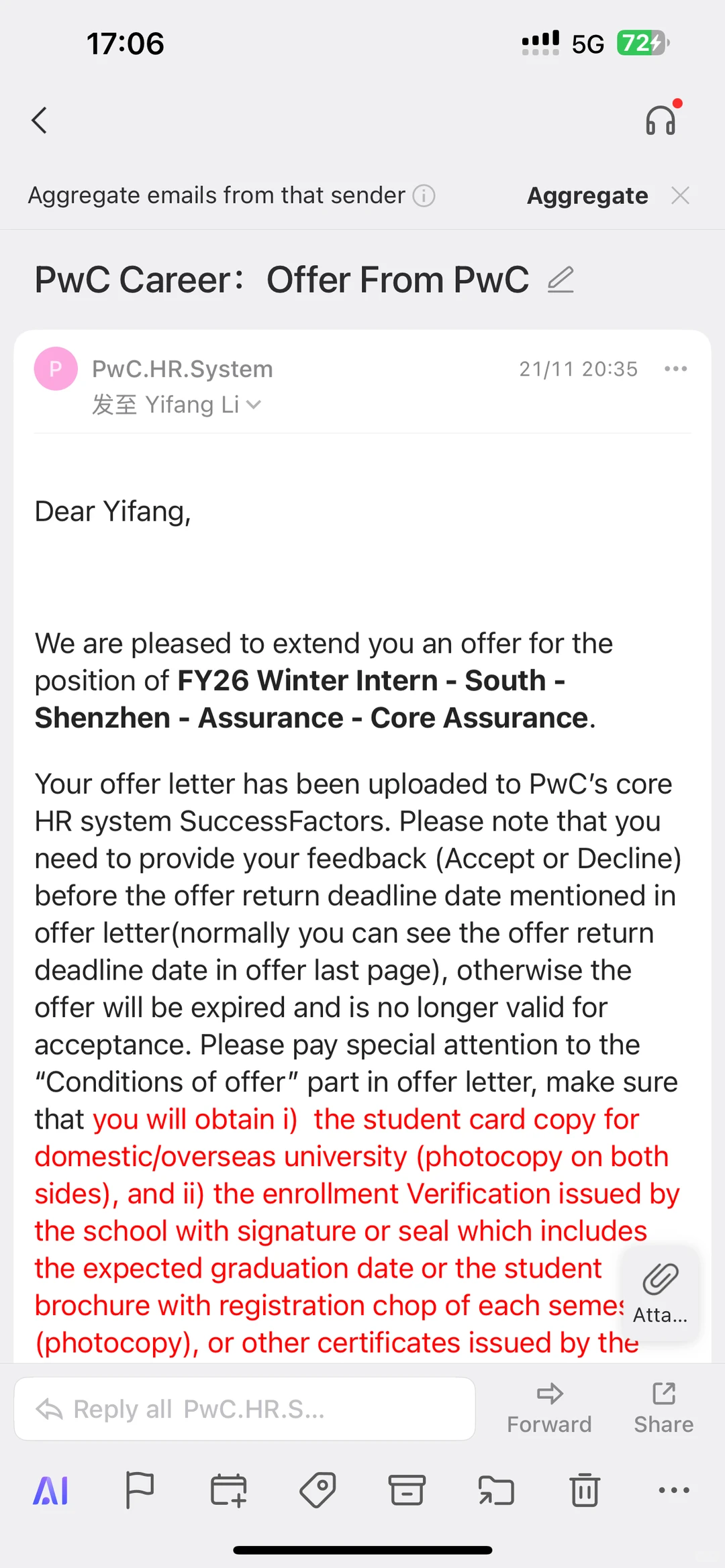This screenshot has height=1568, width=725.
Task: Go back using the left arrow
Action: pos(40,121)
